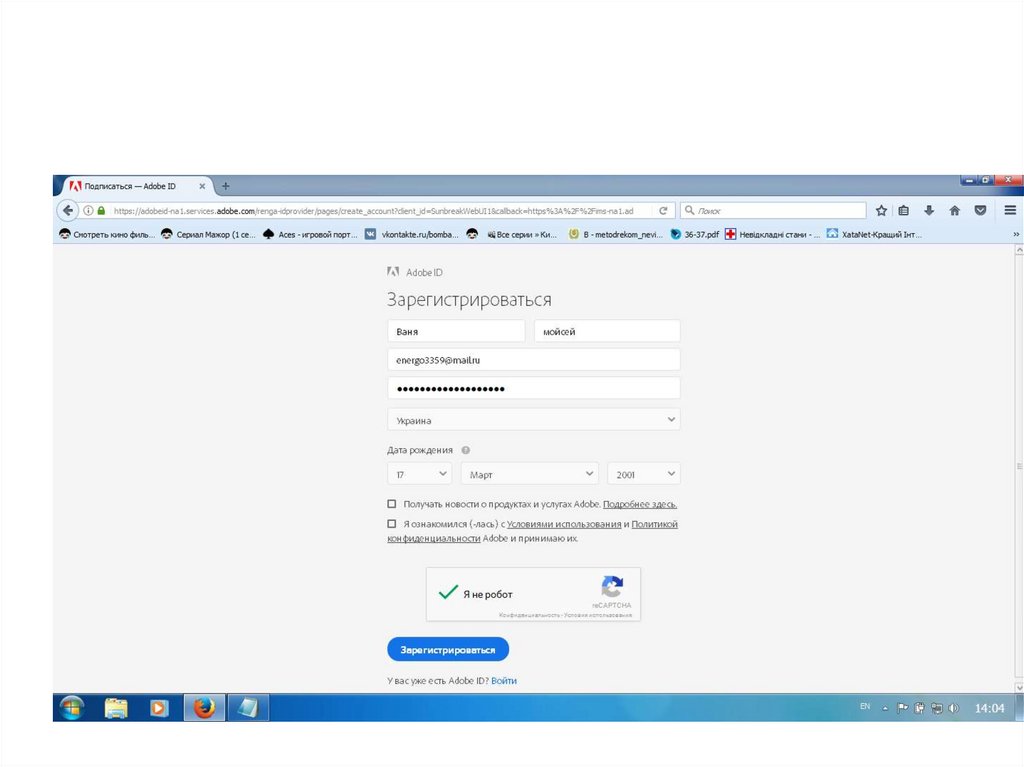Open the bookmarks list icon
The image size is (1024, 767).
coord(904,210)
